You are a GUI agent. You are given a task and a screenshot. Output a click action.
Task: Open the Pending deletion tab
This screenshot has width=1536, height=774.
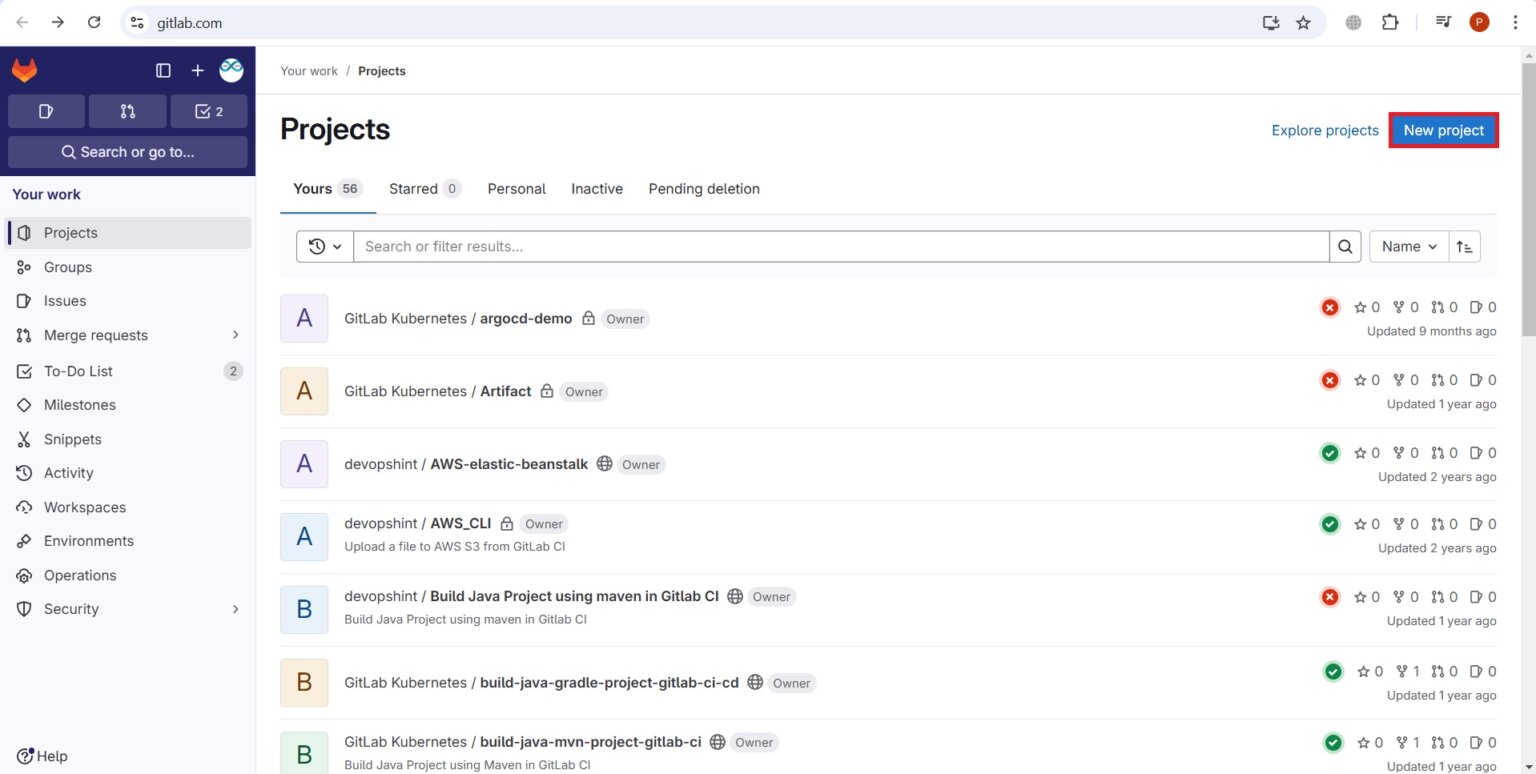pyautogui.click(x=703, y=188)
